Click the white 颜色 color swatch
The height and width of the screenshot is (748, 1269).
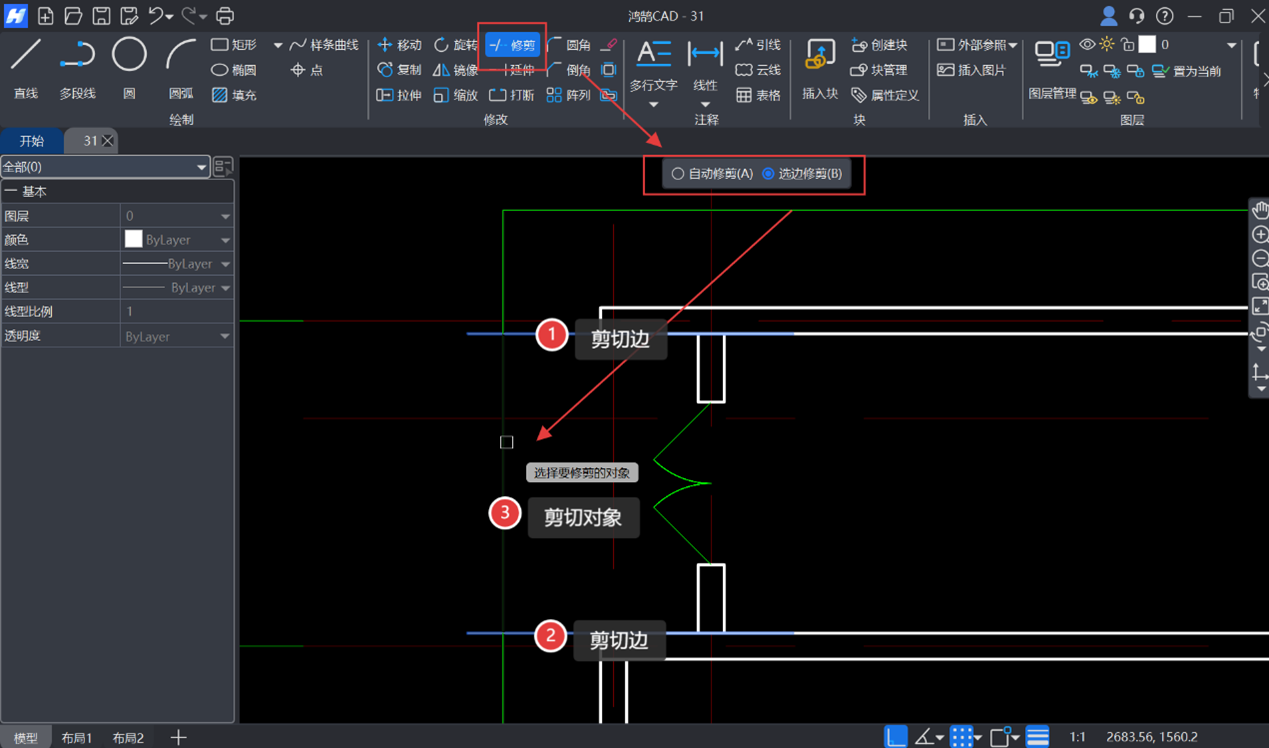point(133,240)
